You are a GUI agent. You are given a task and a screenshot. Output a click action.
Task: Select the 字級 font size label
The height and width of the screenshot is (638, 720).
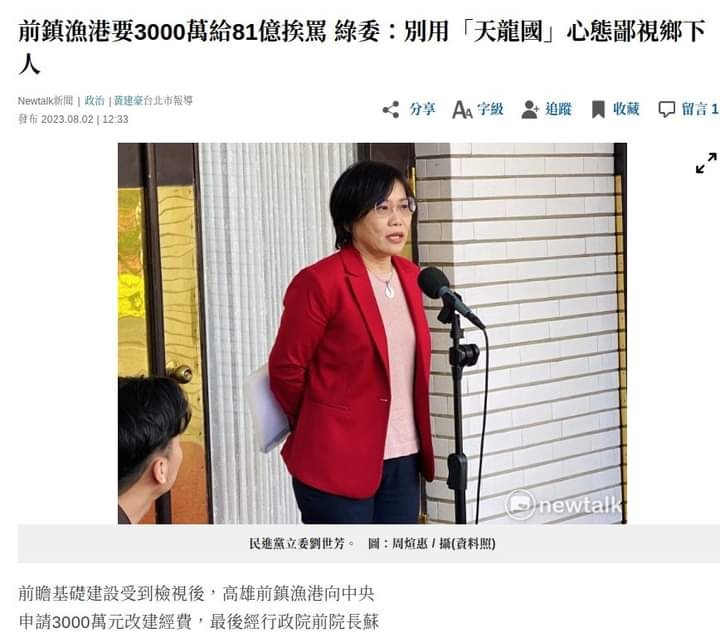pyautogui.click(x=490, y=109)
